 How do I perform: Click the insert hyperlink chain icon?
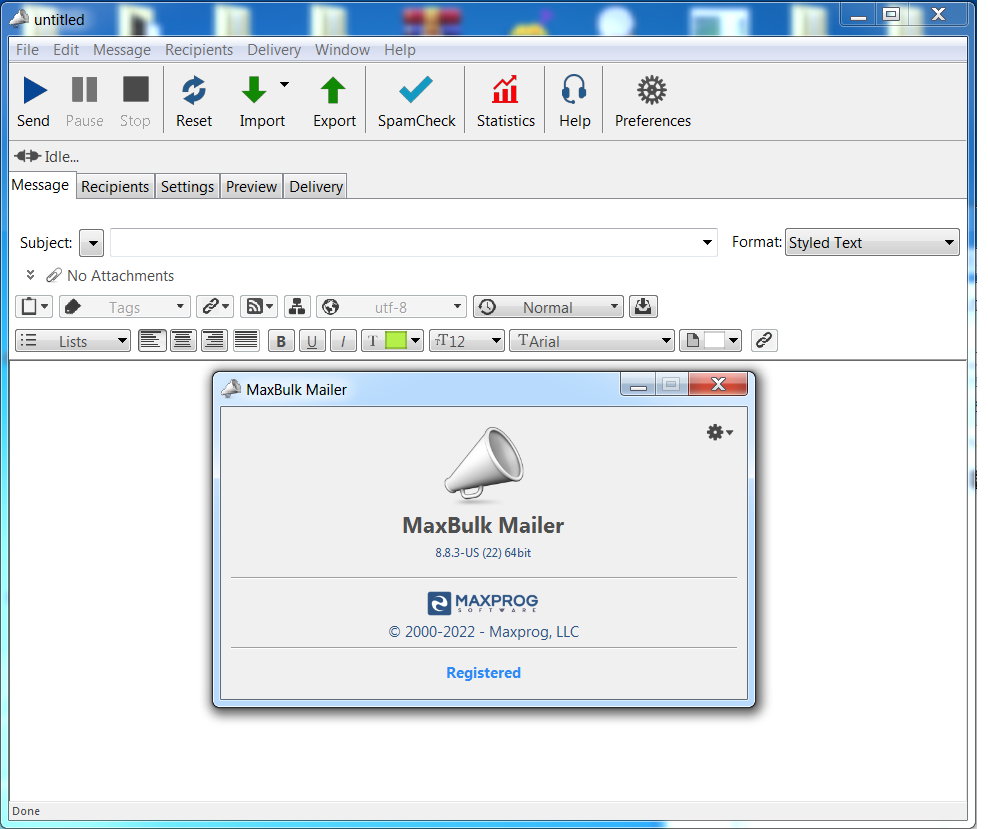tap(764, 341)
